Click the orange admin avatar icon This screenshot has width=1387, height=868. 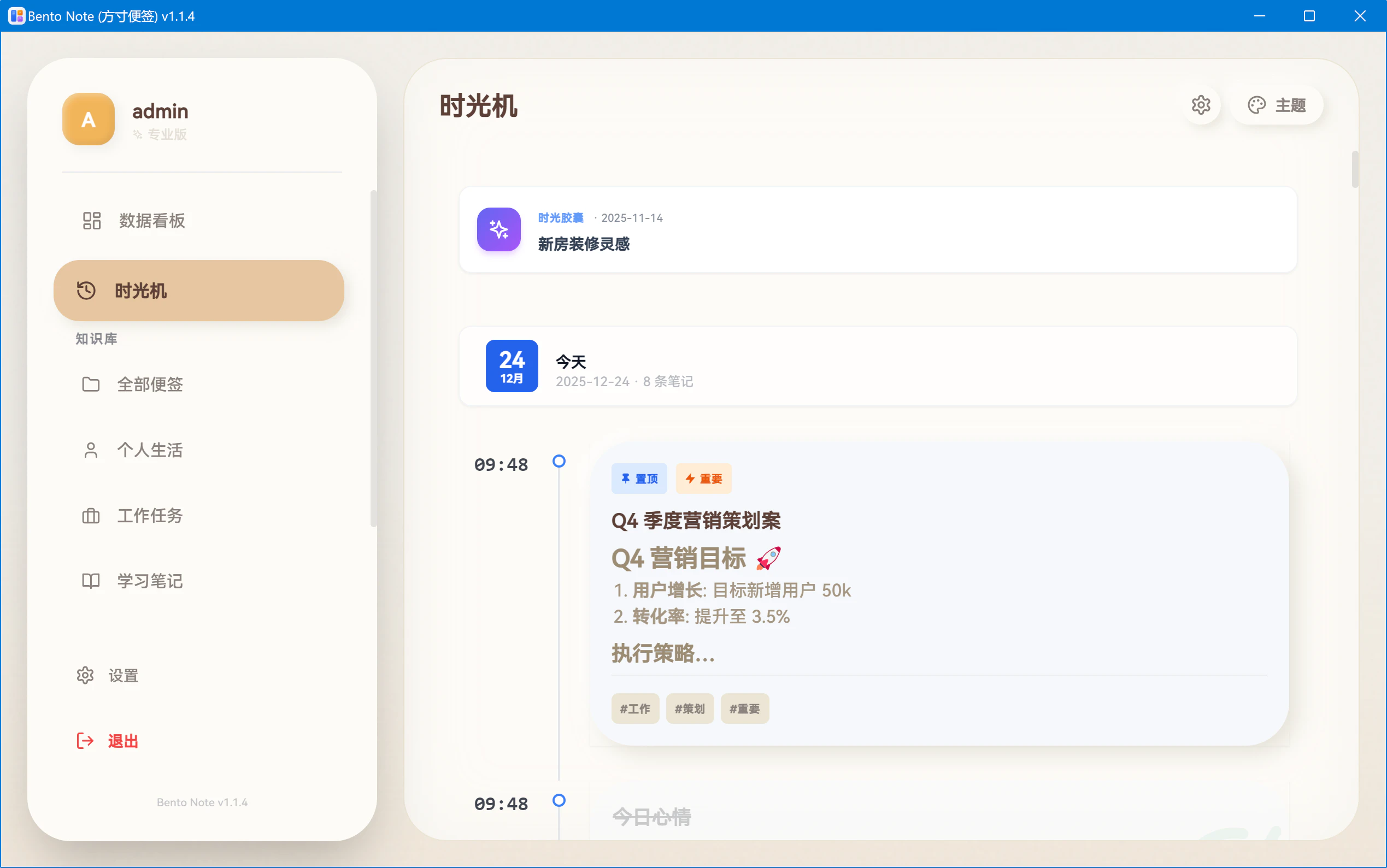point(89,120)
